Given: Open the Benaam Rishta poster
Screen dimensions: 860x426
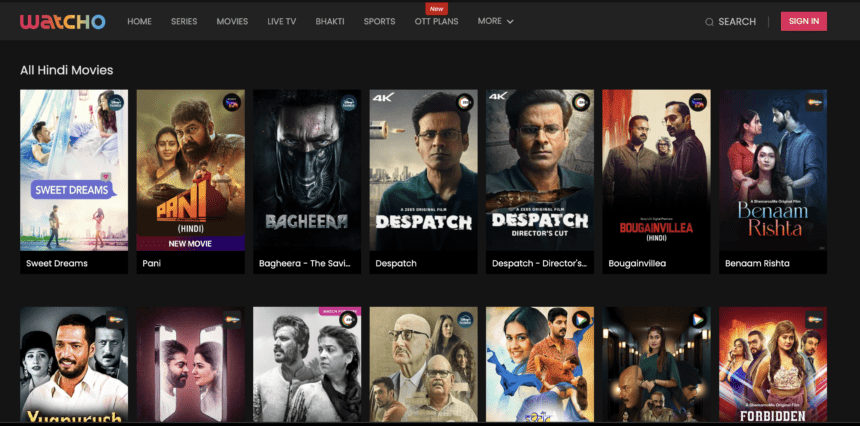Looking at the screenshot, I should point(773,170).
